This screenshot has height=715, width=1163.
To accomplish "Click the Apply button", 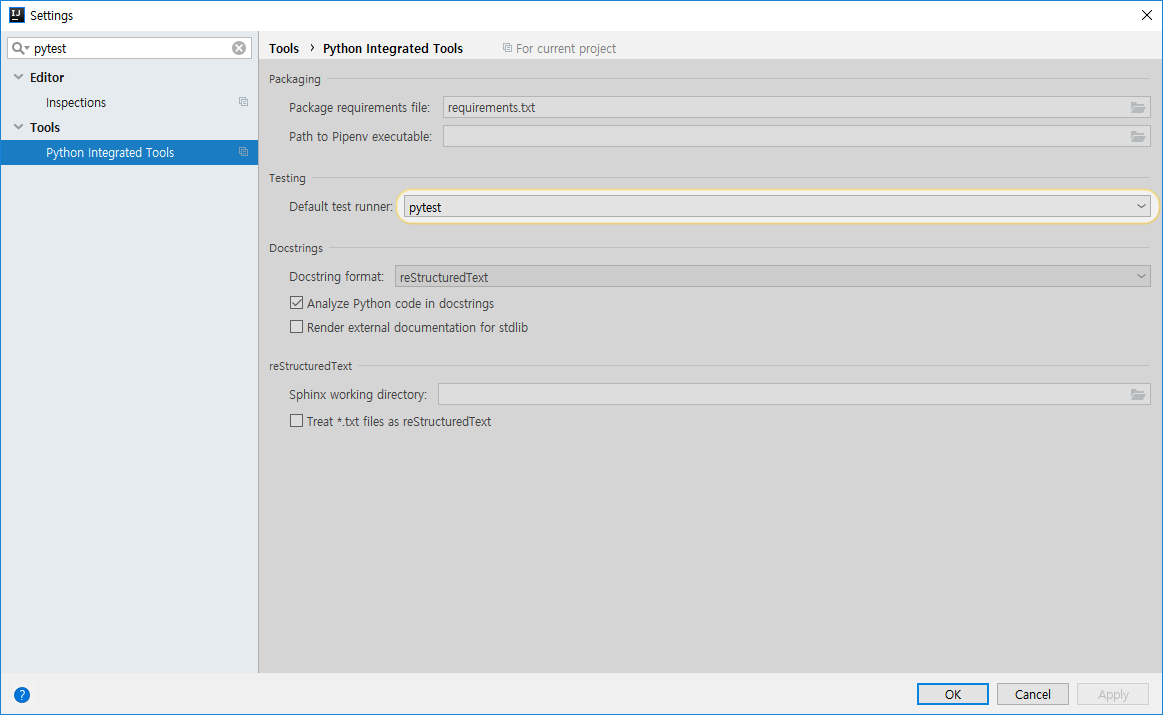I will click(x=1113, y=694).
